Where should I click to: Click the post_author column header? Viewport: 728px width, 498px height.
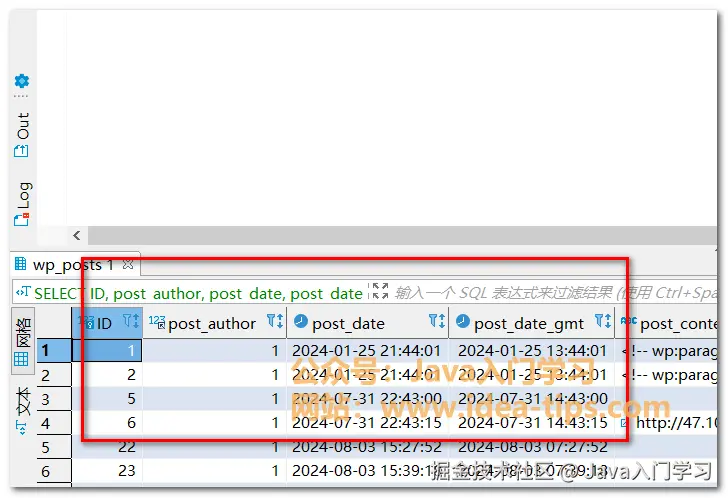coord(212,323)
